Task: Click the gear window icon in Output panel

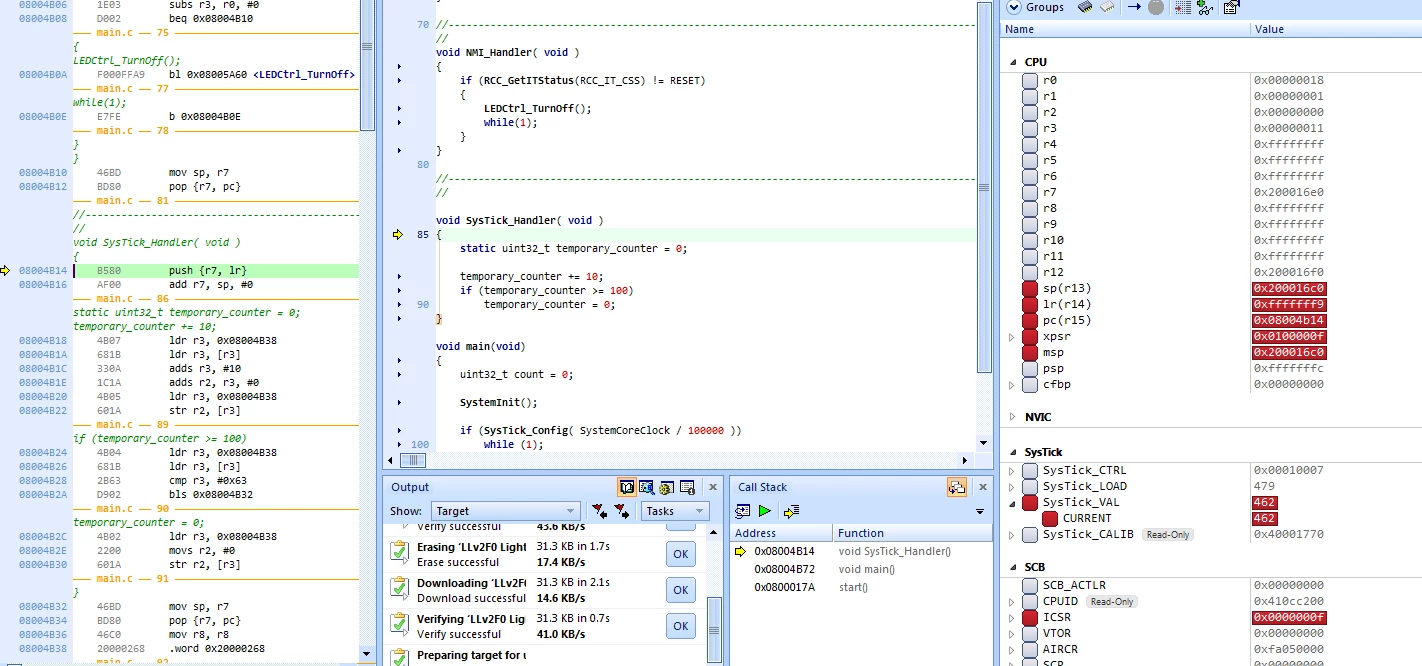Action: point(666,487)
